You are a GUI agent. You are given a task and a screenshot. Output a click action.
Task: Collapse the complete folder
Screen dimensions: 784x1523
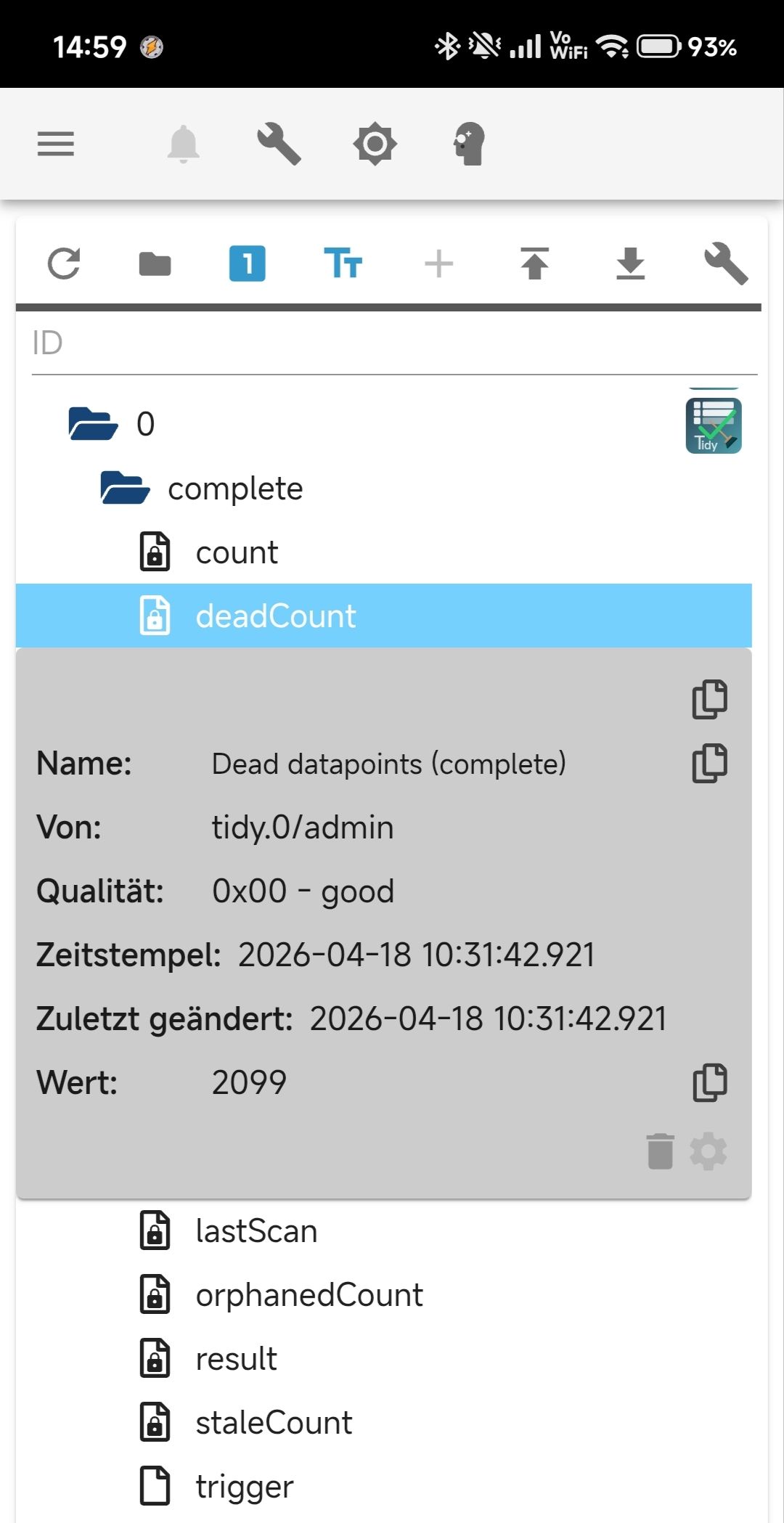coord(125,489)
